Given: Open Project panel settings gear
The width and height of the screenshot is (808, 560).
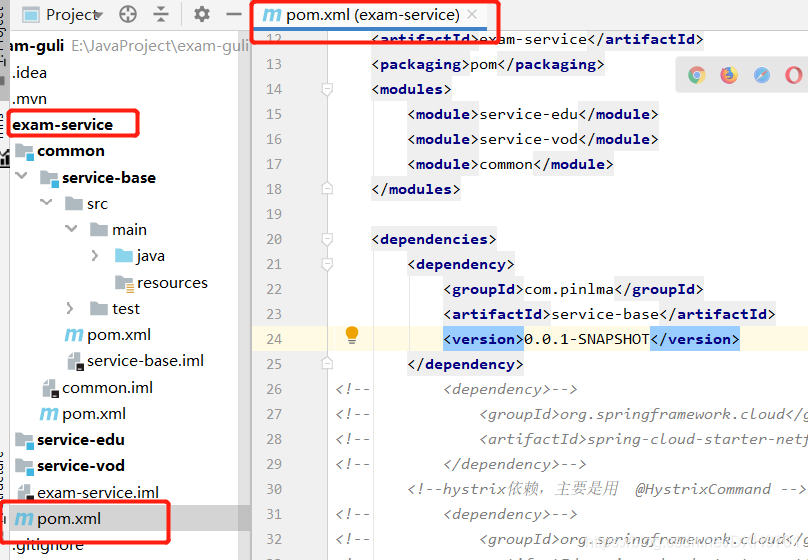Looking at the screenshot, I should click(201, 14).
